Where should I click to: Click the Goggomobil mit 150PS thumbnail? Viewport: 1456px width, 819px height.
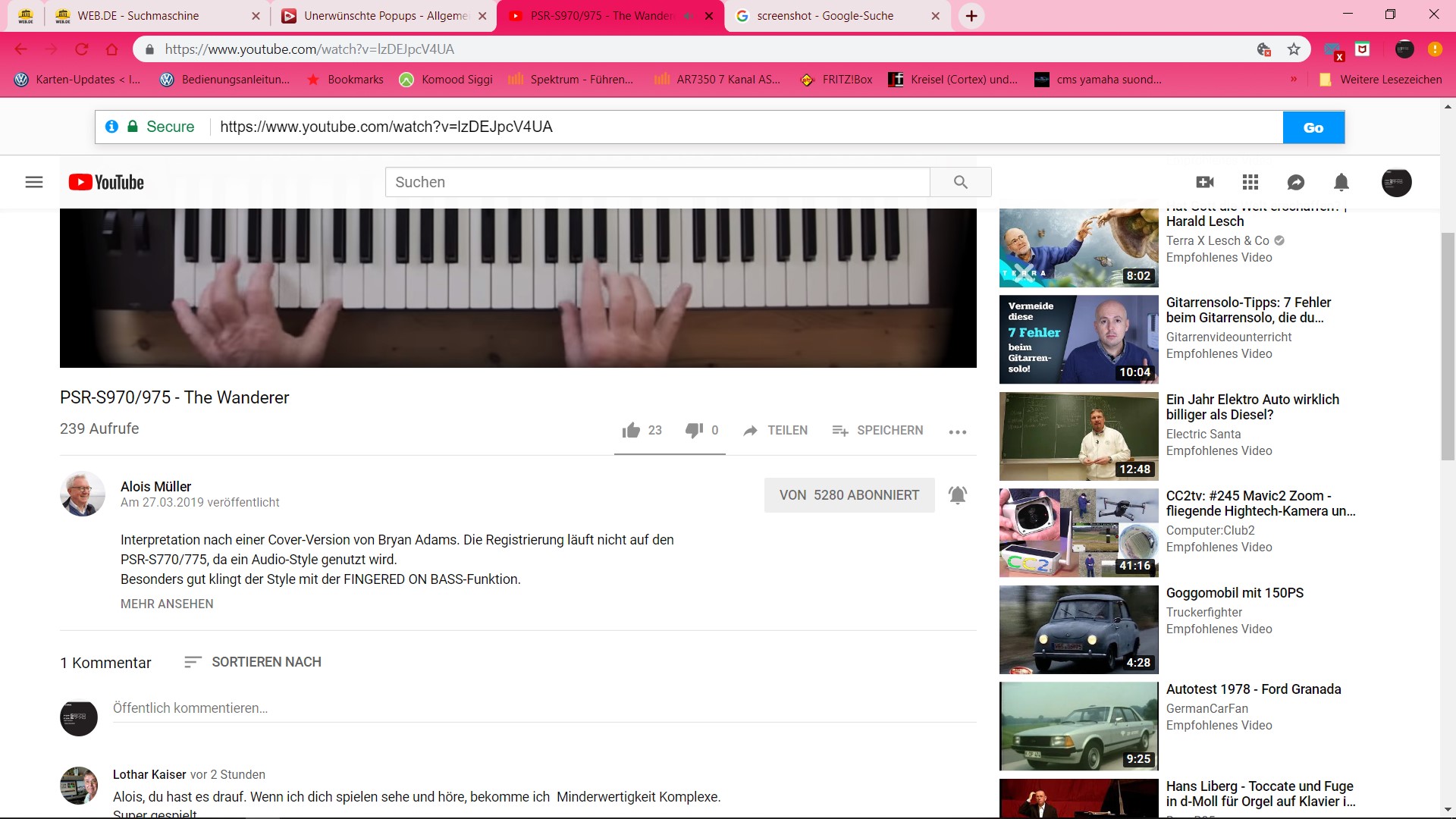(x=1078, y=629)
